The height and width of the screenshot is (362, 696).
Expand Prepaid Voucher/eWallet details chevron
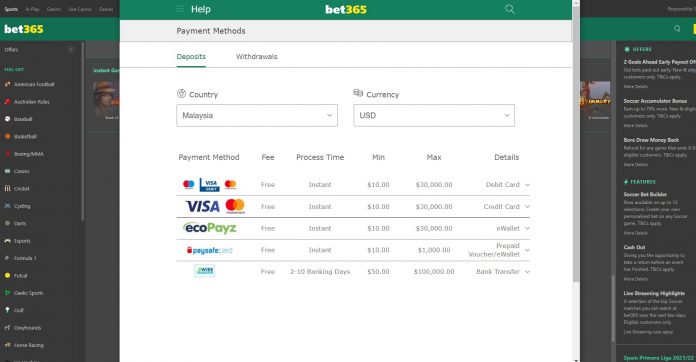[x=527, y=250]
